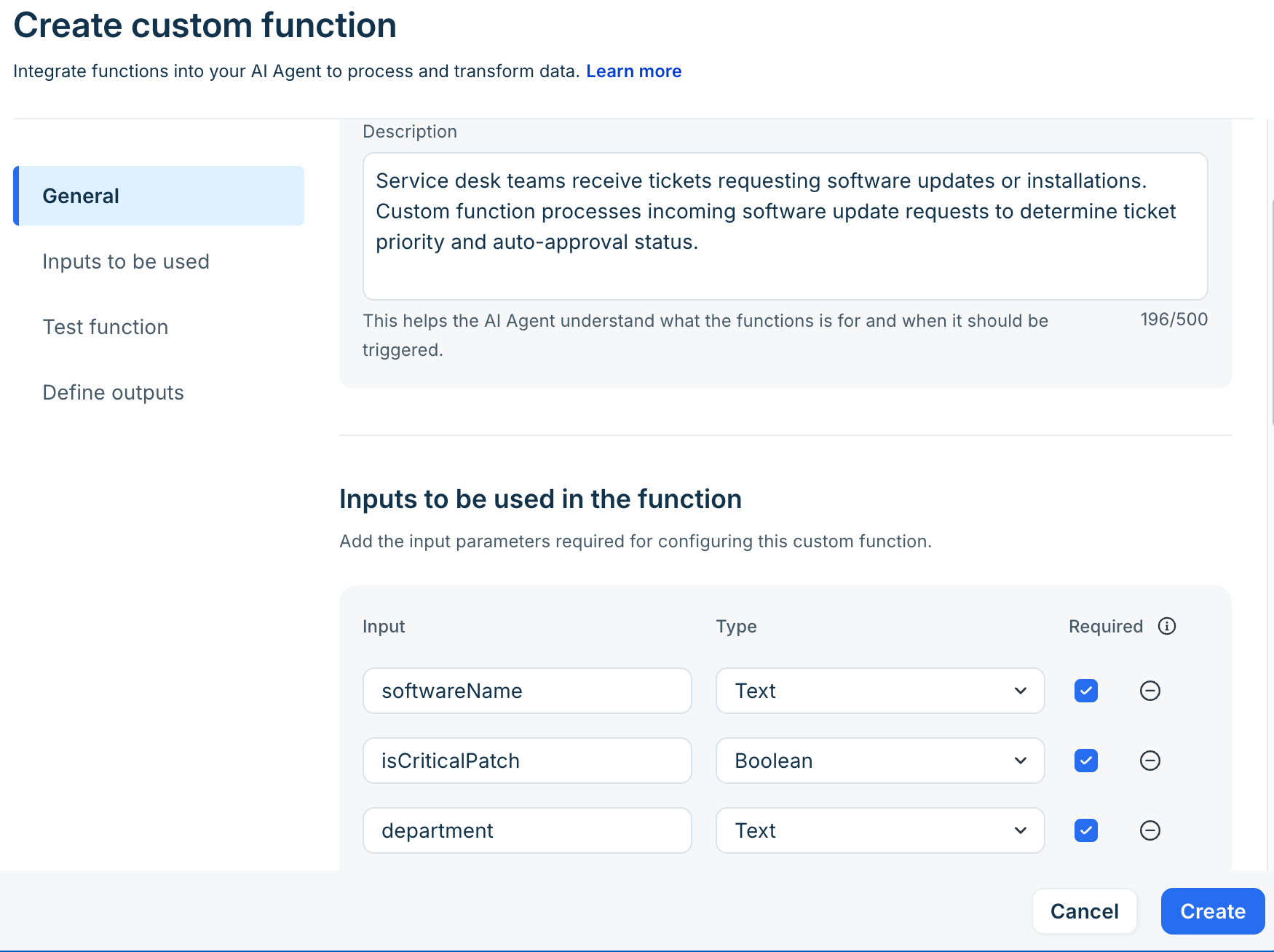Click the Description field label
This screenshot has height=952, width=1274.
click(x=410, y=132)
